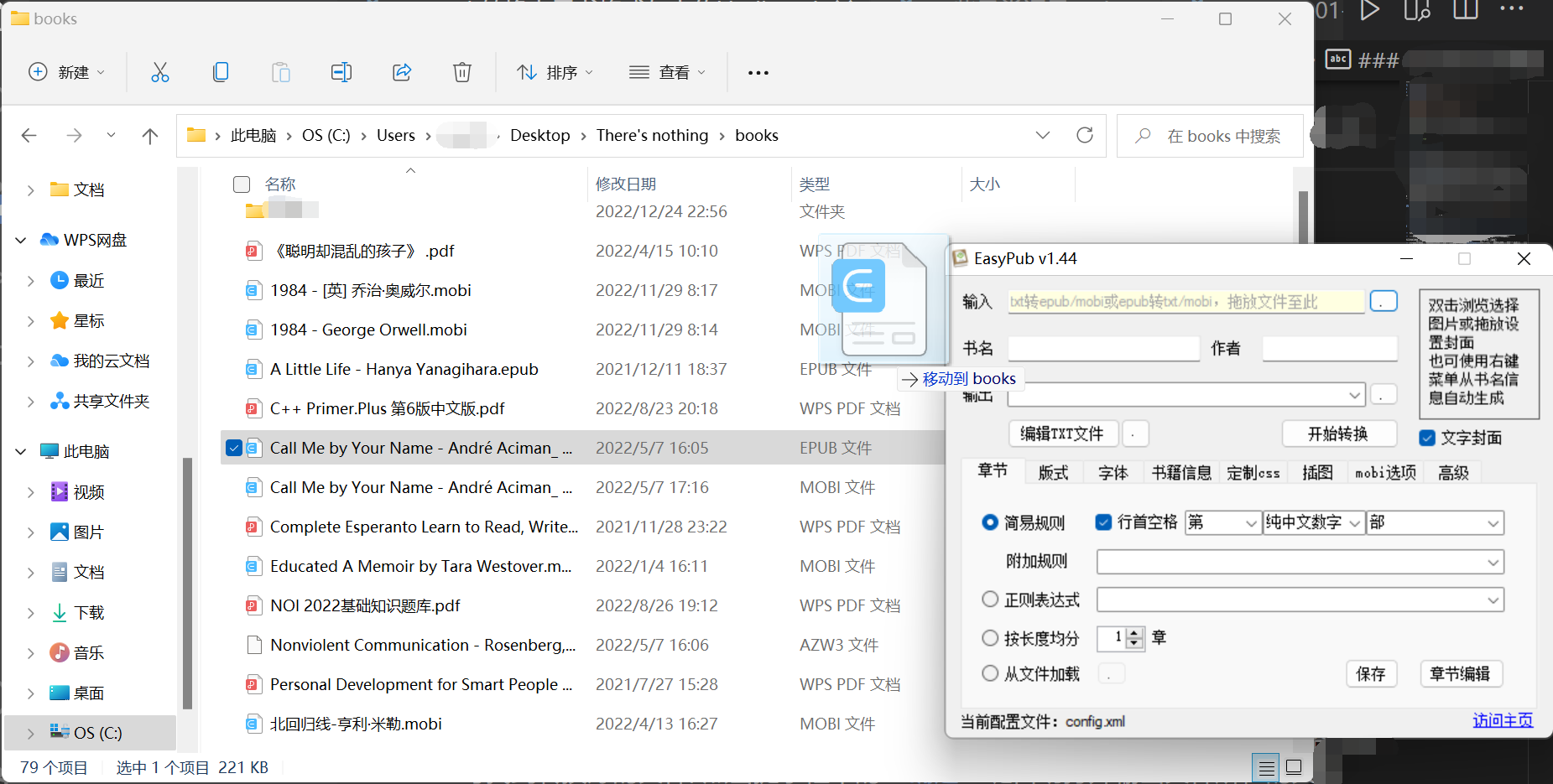Click the Cut scissors icon in Explorer toolbar
Viewport: 1553px width, 784px height.
point(159,72)
